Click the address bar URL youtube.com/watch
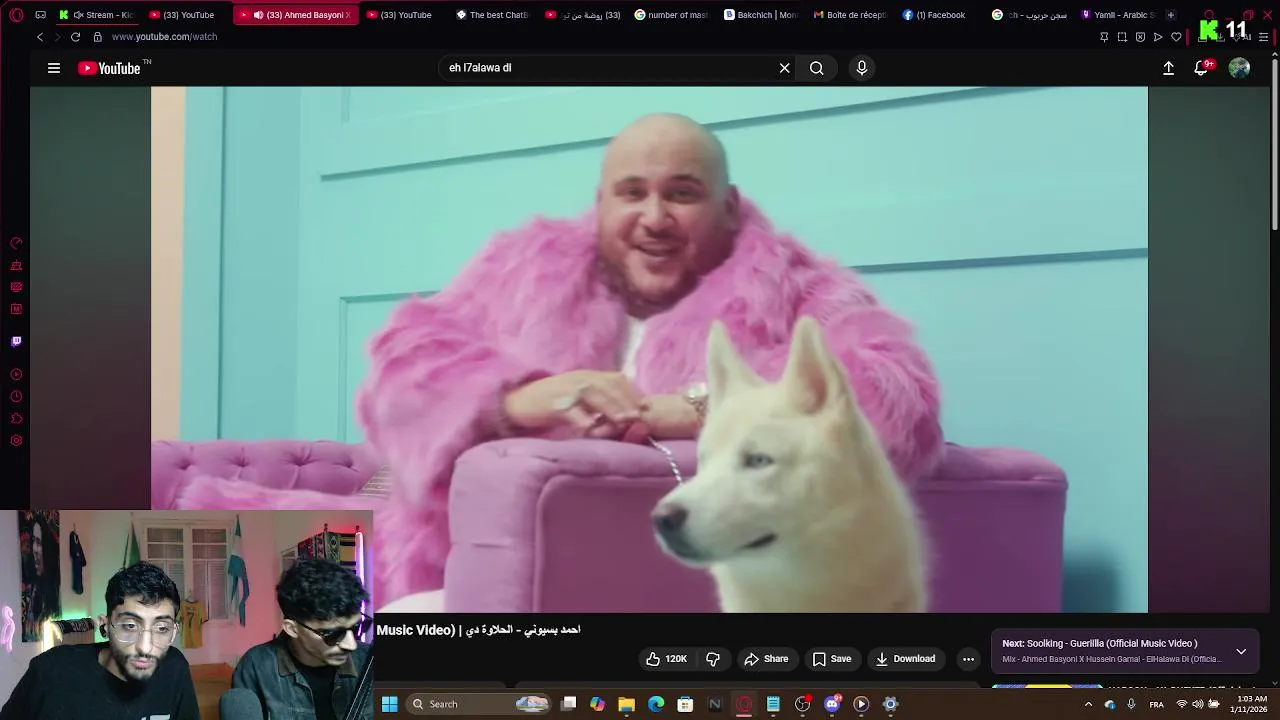Screen dimensions: 1280x720 tap(164, 37)
